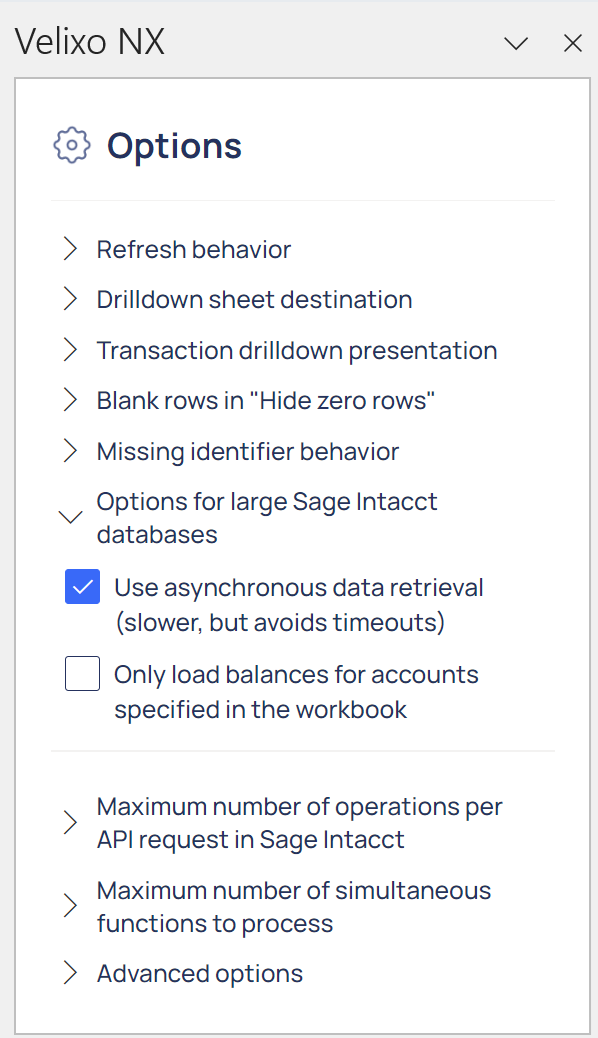This screenshot has height=1038, width=598.
Task: Click Options for large Sage Intacct databases text
Action: pyautogui.click(x=267, y=518)
